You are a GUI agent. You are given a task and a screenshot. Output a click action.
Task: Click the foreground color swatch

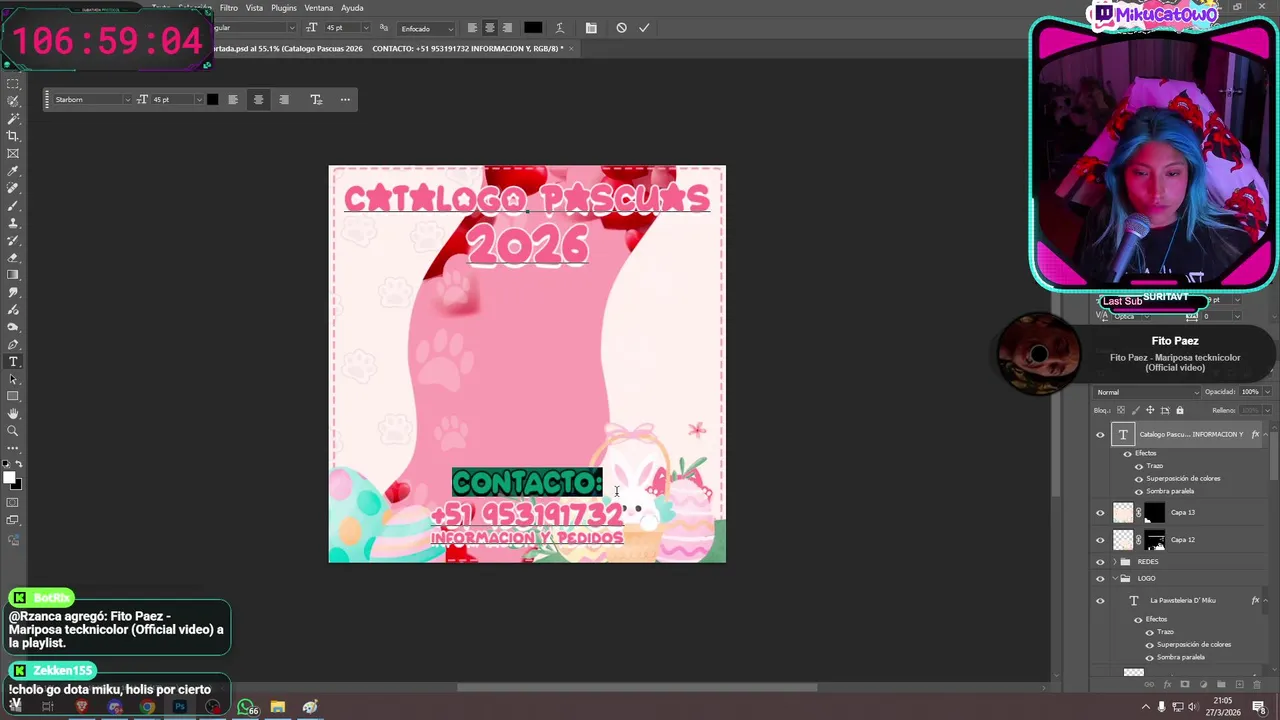(x=10, y=478)
